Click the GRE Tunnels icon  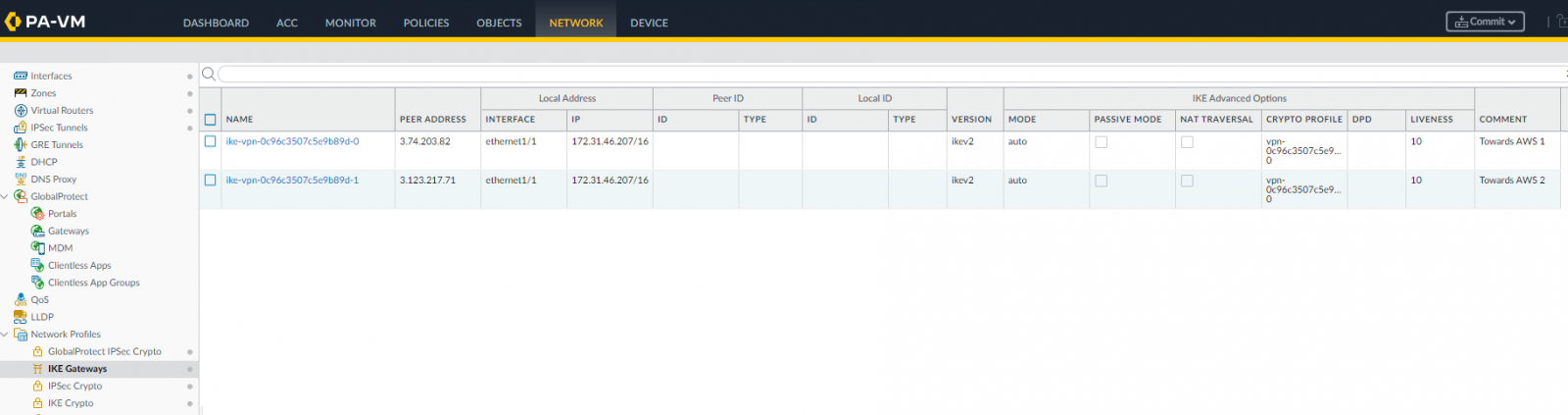21,145
